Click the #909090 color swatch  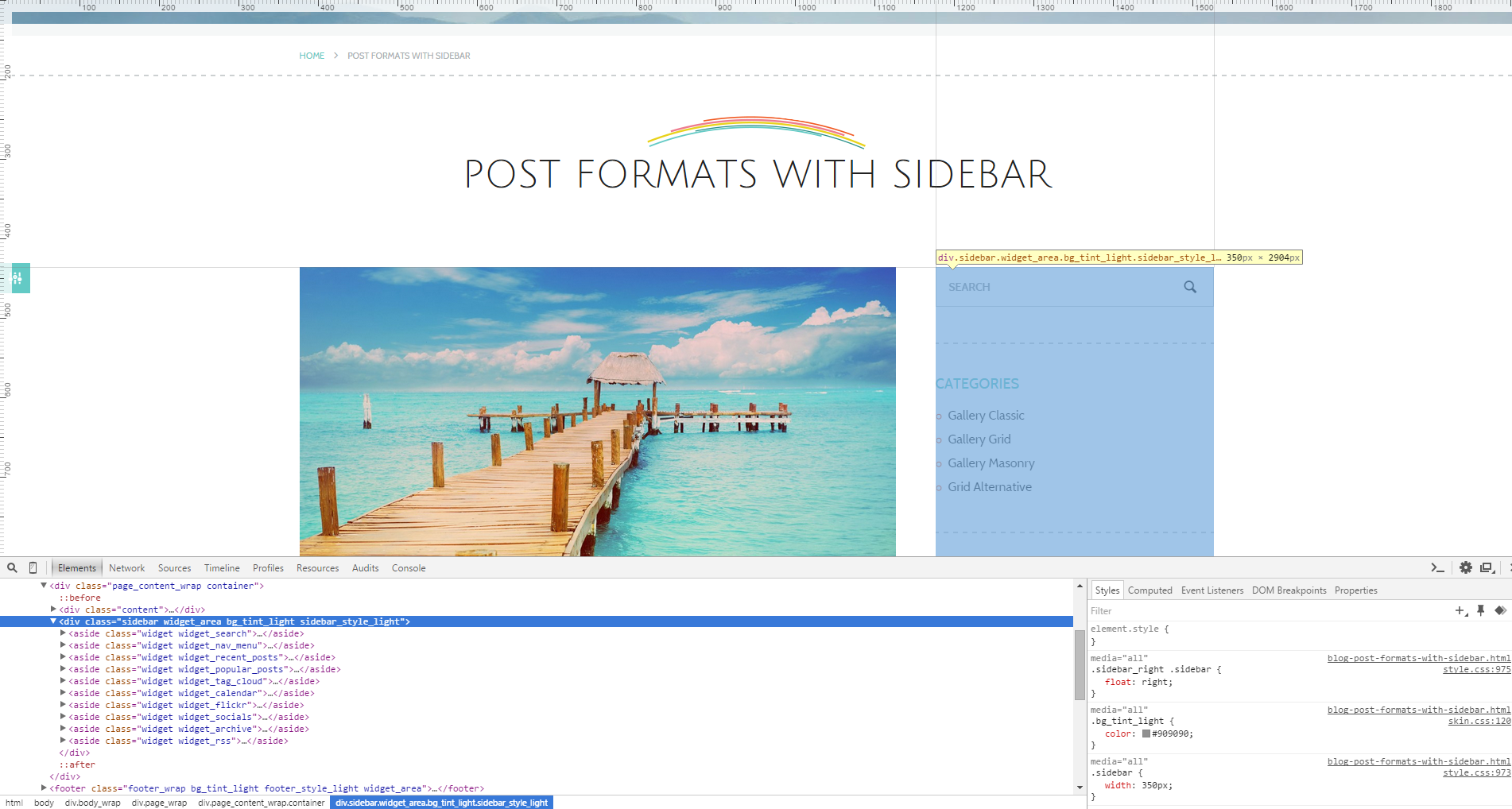pos(1146,734)
